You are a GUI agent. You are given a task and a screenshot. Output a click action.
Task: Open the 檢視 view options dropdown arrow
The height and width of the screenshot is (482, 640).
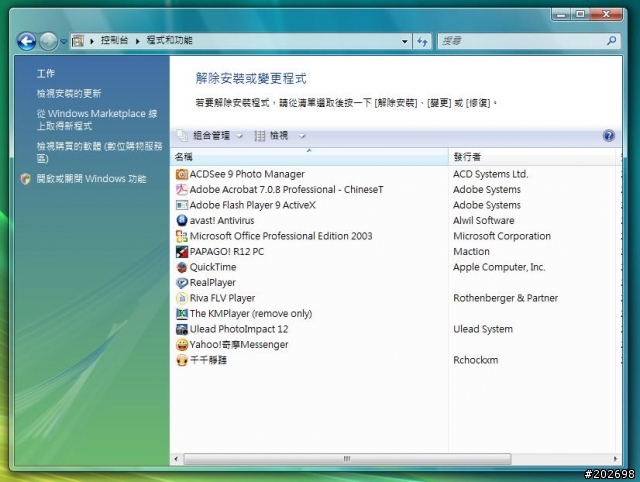point(302,136)
